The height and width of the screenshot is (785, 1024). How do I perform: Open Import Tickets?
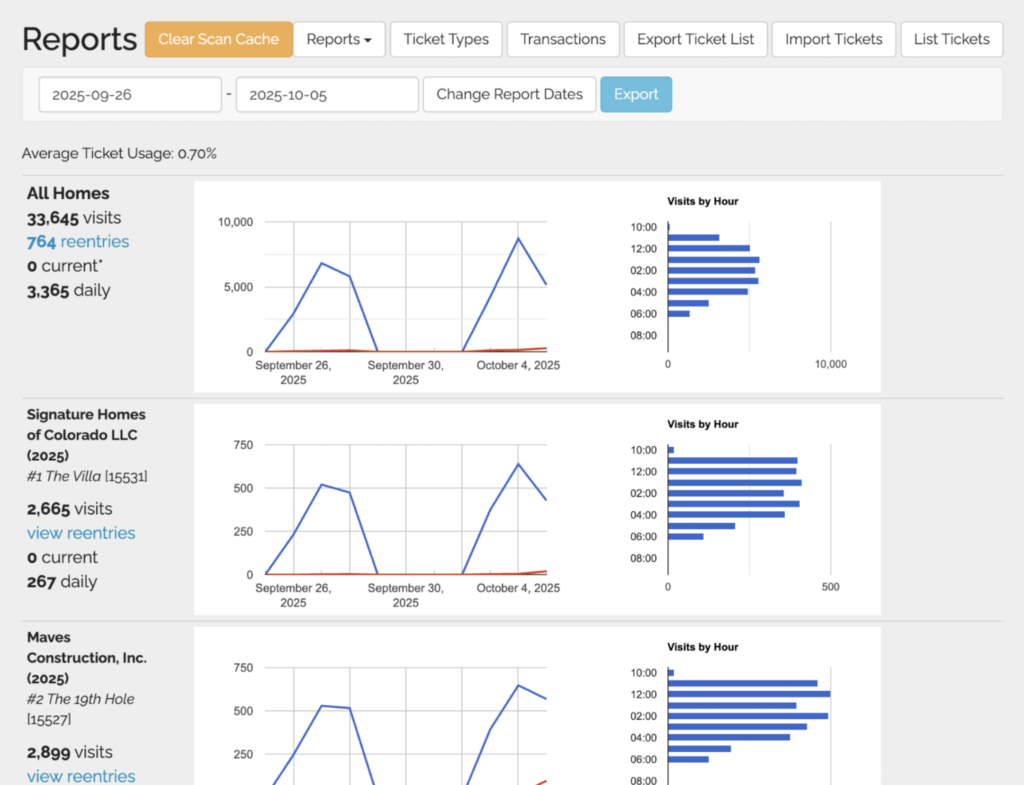pos(833,40)
